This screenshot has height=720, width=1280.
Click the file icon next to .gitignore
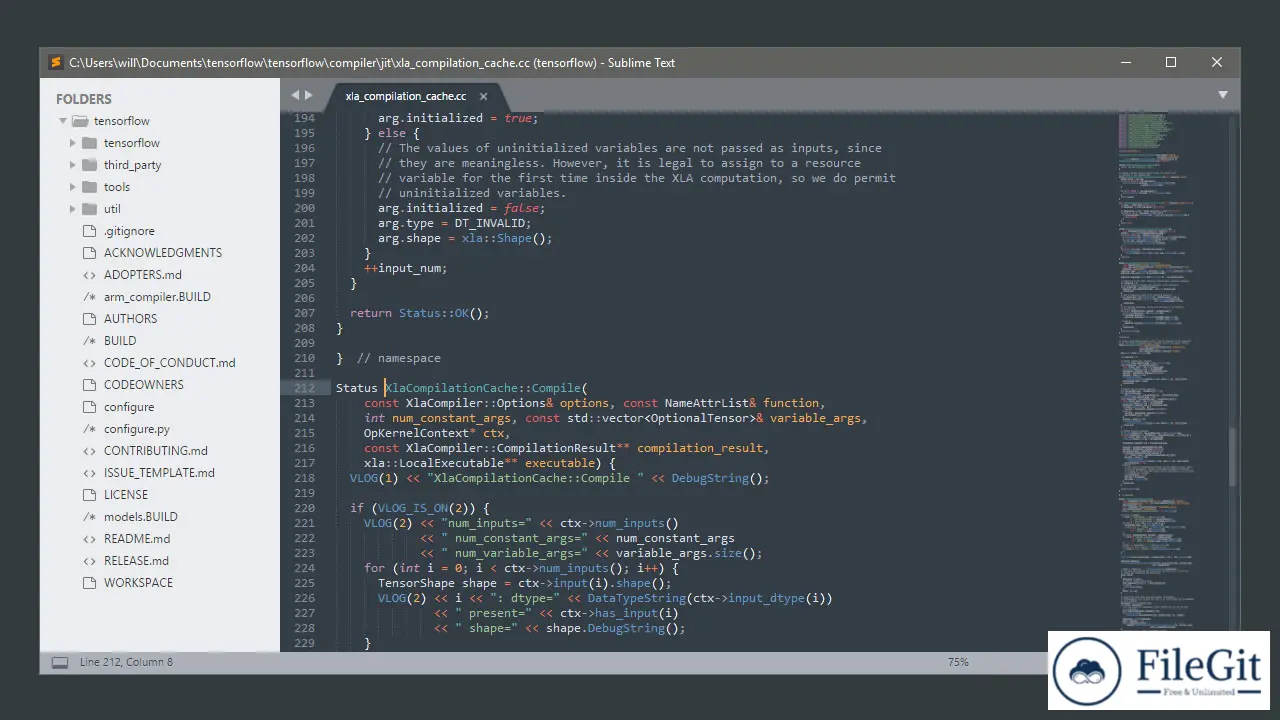(89, 231)
